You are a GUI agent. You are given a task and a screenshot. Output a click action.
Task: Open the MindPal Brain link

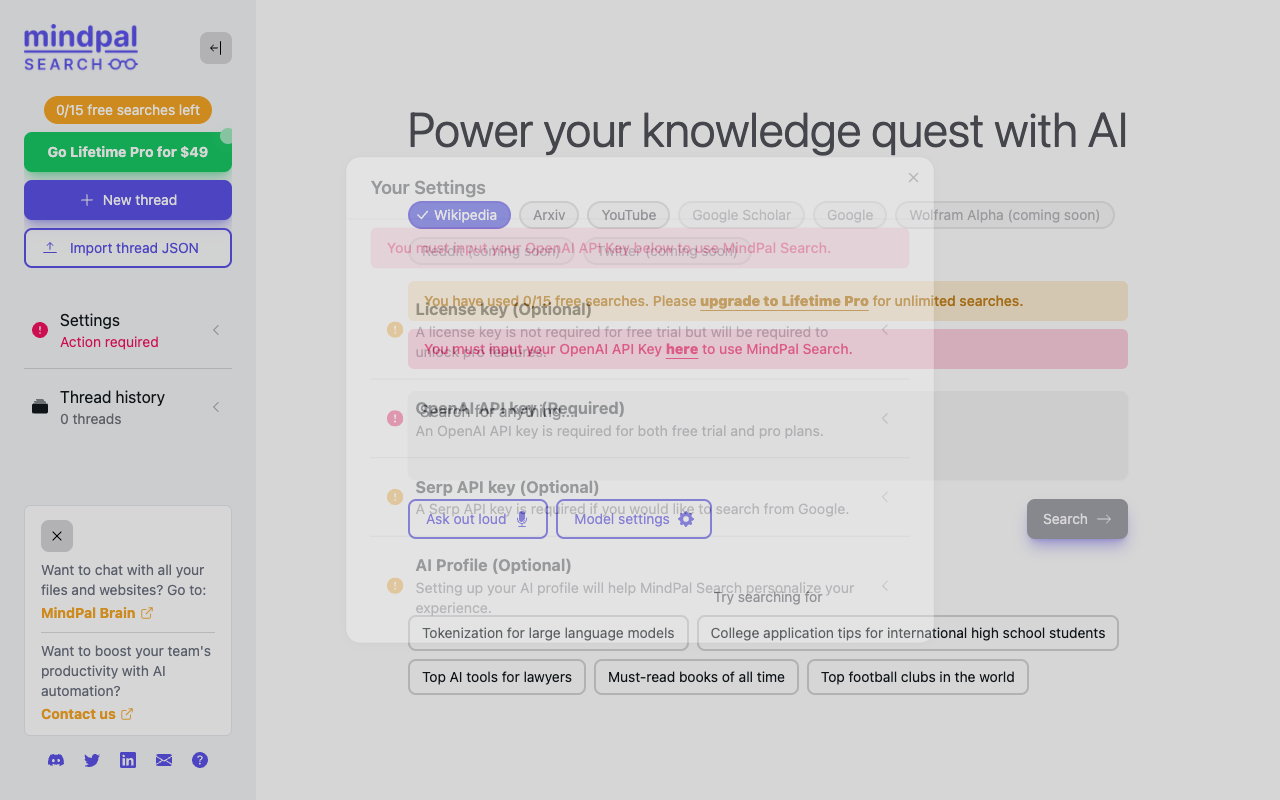[x=97, y=613]
